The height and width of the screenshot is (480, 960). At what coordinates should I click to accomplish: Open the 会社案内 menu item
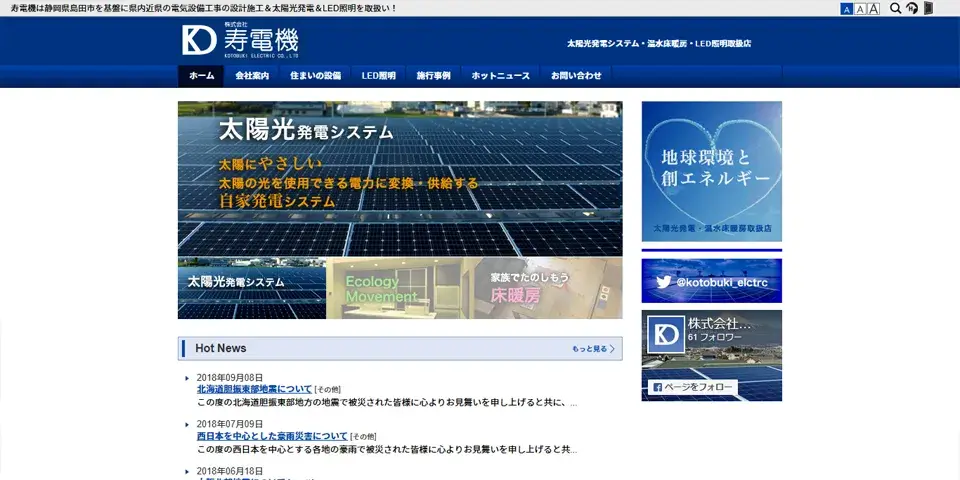(252, 76)
